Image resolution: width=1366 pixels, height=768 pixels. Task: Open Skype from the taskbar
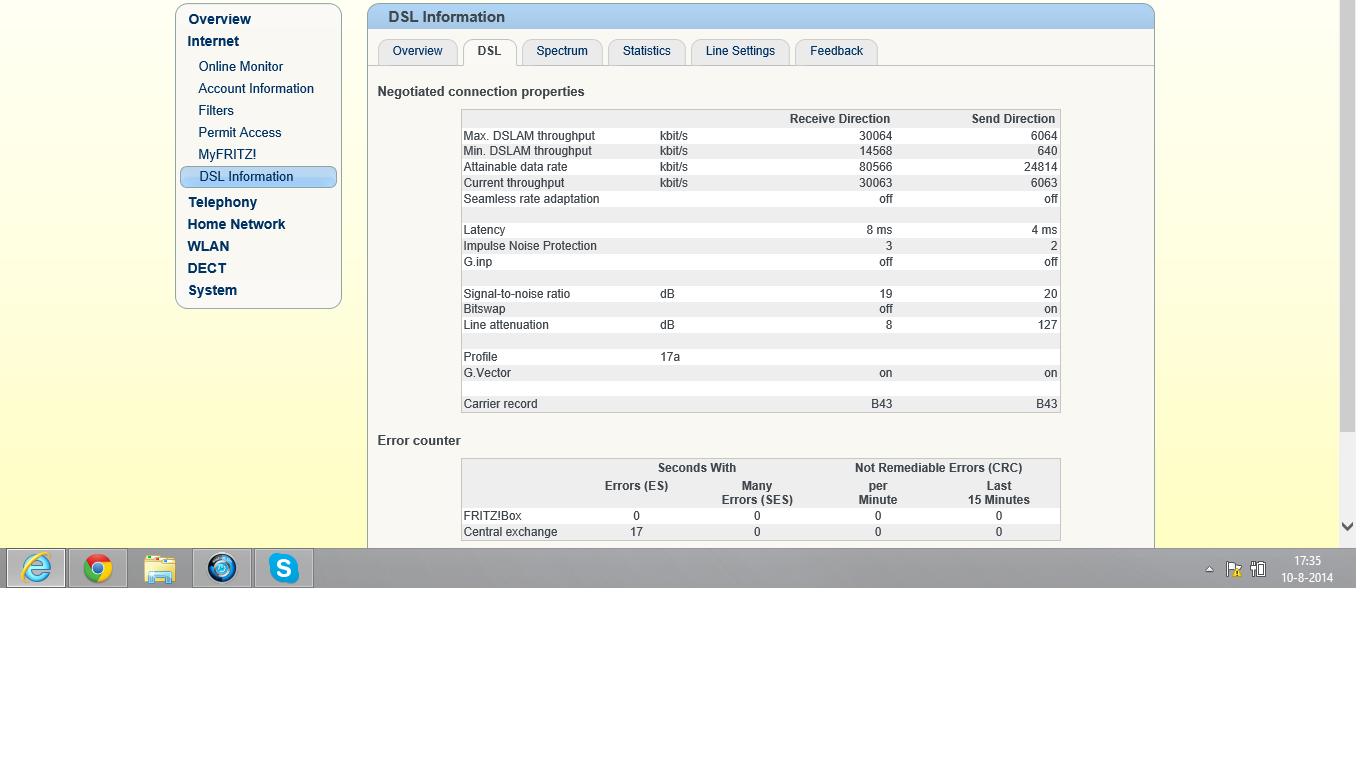click(x=284, y=568)
